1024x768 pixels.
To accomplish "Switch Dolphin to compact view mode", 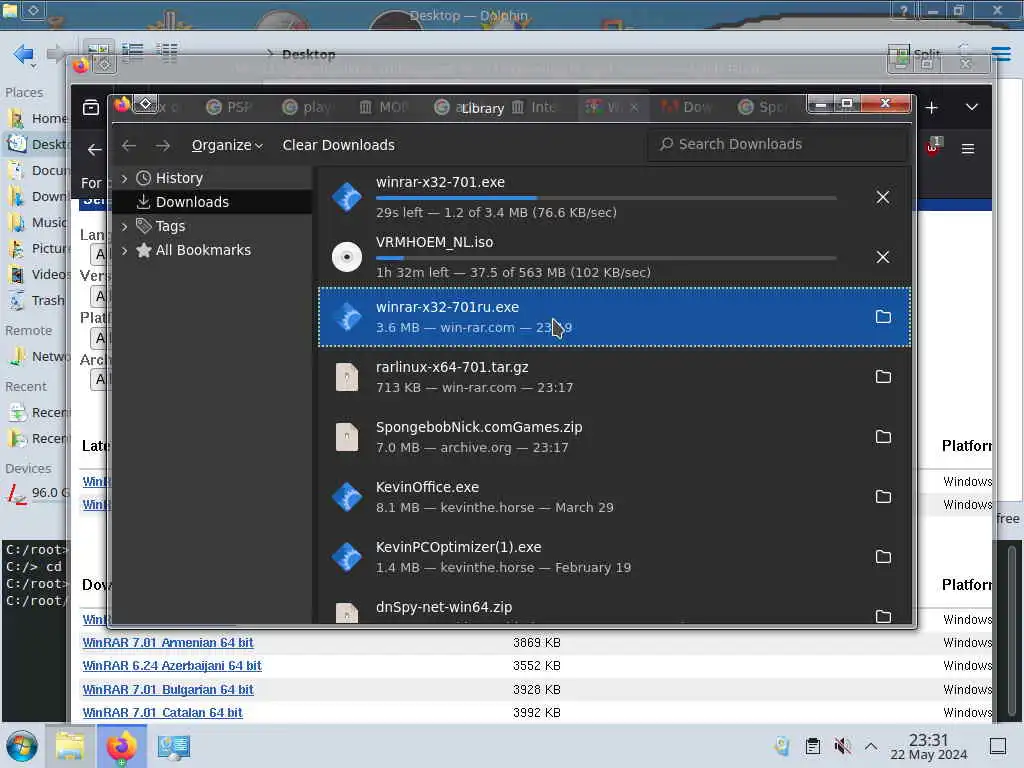I will pyautogui.click(x=133, y=52).
